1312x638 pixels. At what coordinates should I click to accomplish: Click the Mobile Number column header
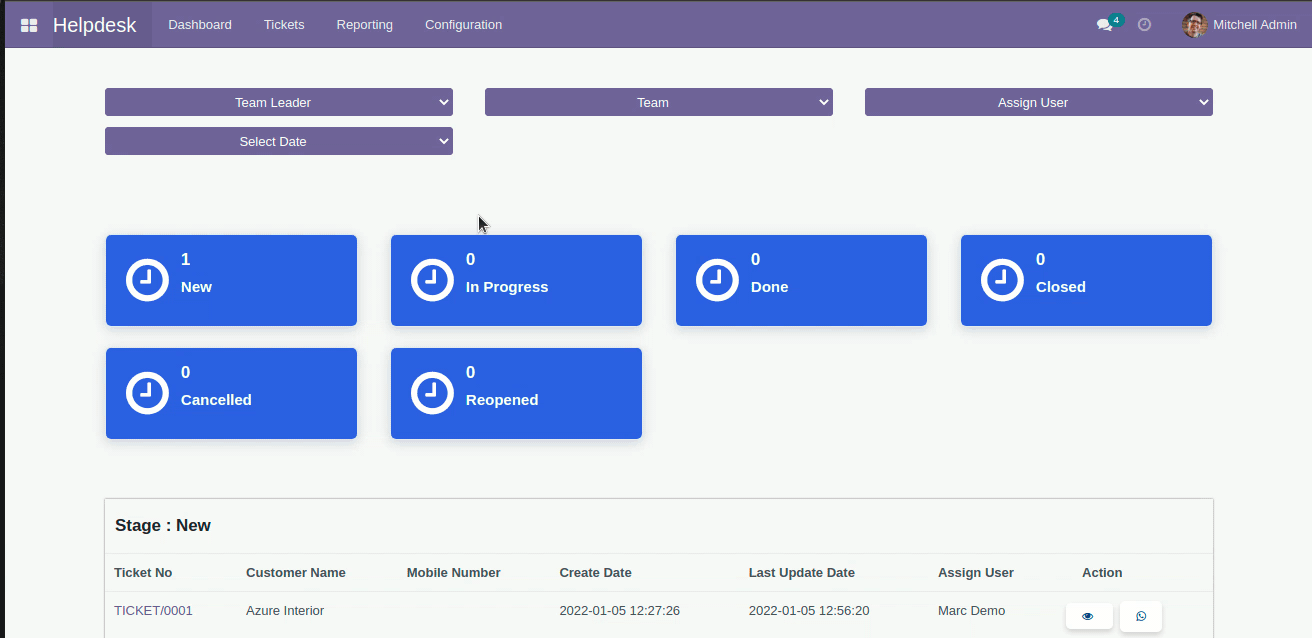click(454, 573)
